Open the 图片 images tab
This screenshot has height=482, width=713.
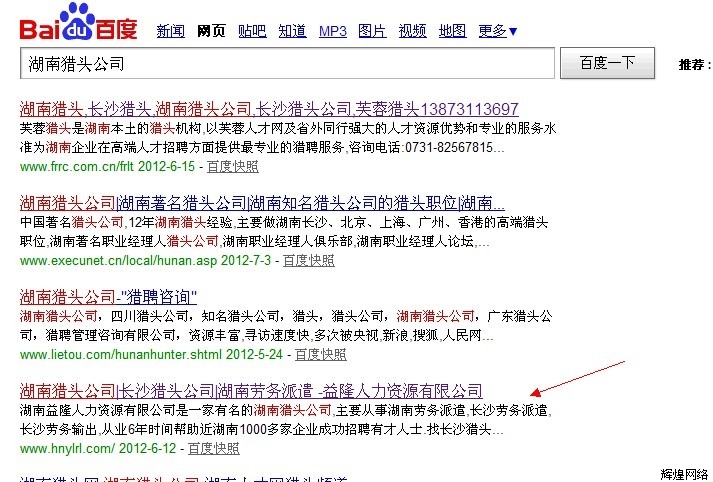[x=372, y=31]
